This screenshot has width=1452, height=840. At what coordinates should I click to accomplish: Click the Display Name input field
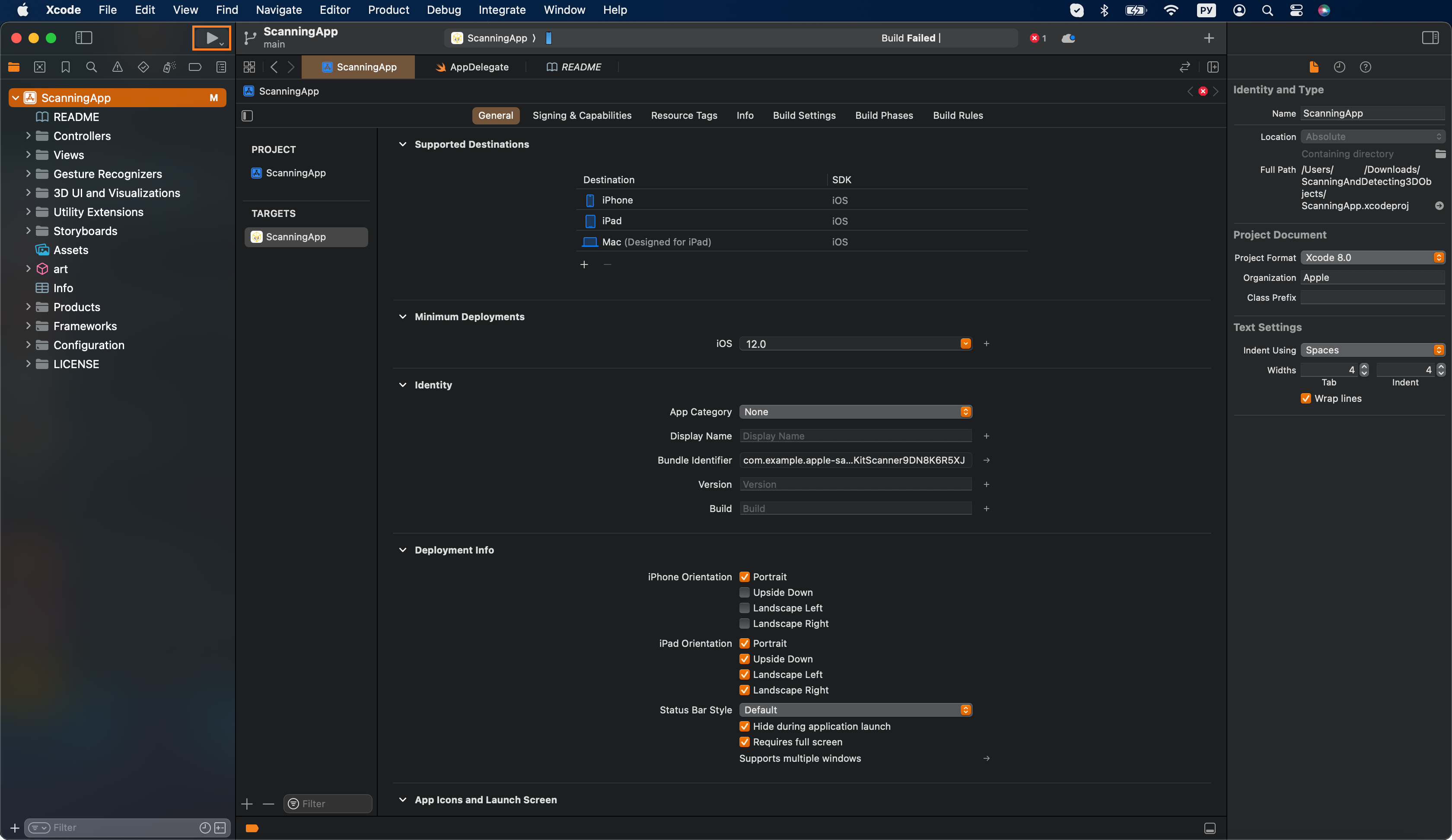click(855, 436)
